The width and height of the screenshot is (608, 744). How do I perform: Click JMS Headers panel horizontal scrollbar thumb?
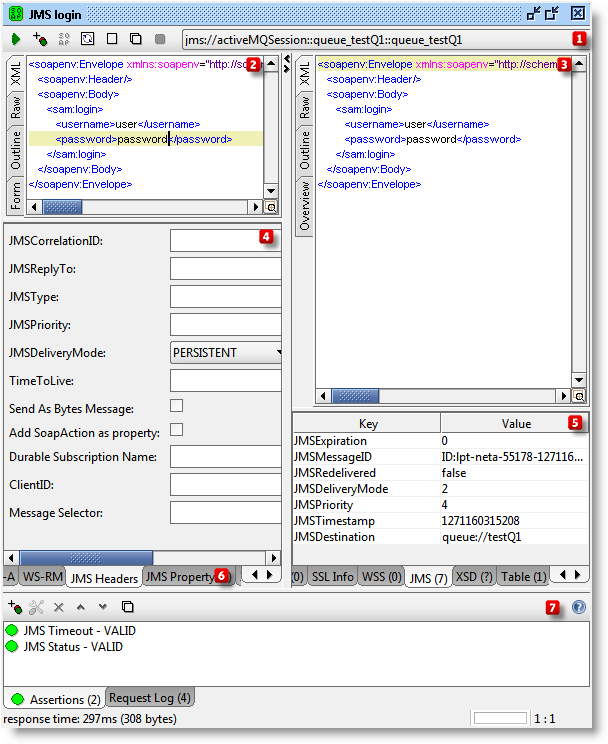click(86, 558)
